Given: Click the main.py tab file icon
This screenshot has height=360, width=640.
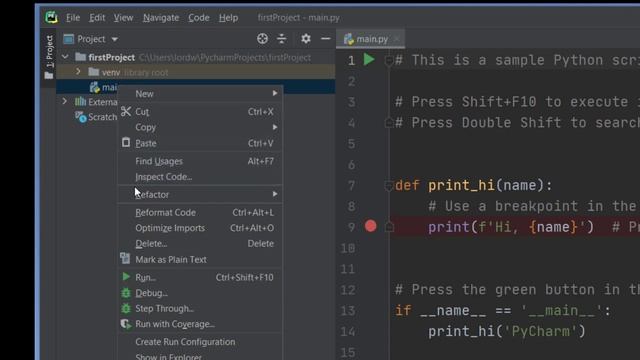Looking at the screenshot, I should pos(349,39).
